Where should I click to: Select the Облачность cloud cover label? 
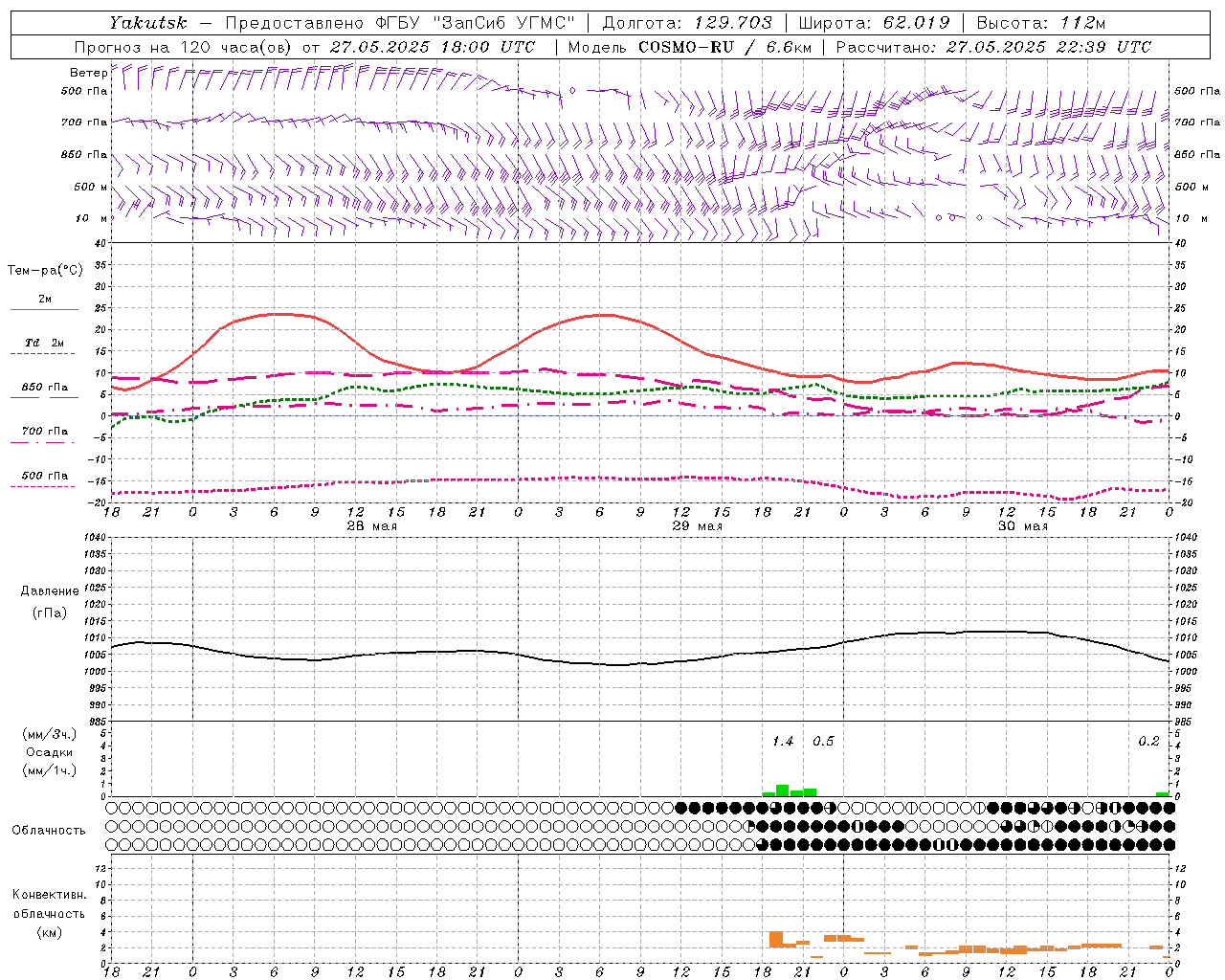[x=49, y=831]
